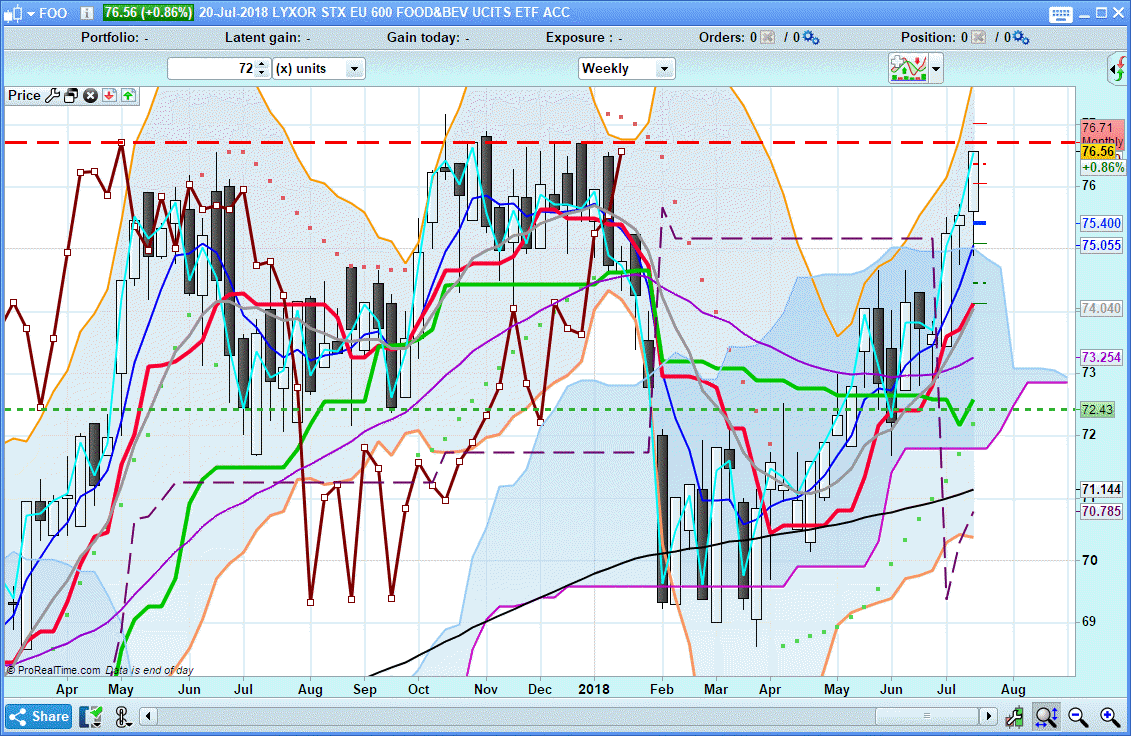
Task: Click the Price panel duplicate windows icon
Action: (71, 95)
